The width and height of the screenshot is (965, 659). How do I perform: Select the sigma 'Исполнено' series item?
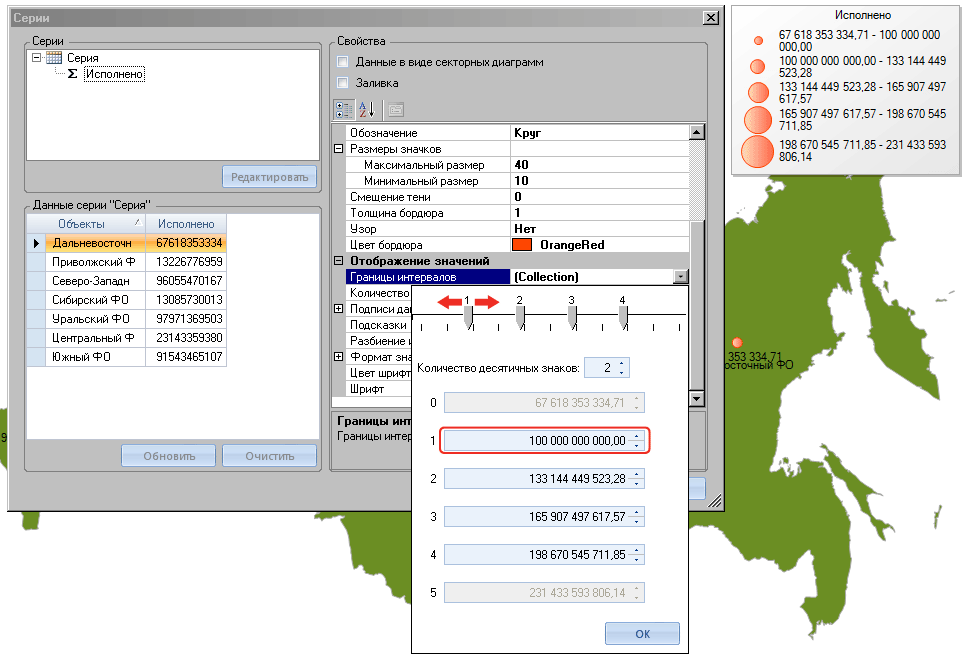click(114, 74)
